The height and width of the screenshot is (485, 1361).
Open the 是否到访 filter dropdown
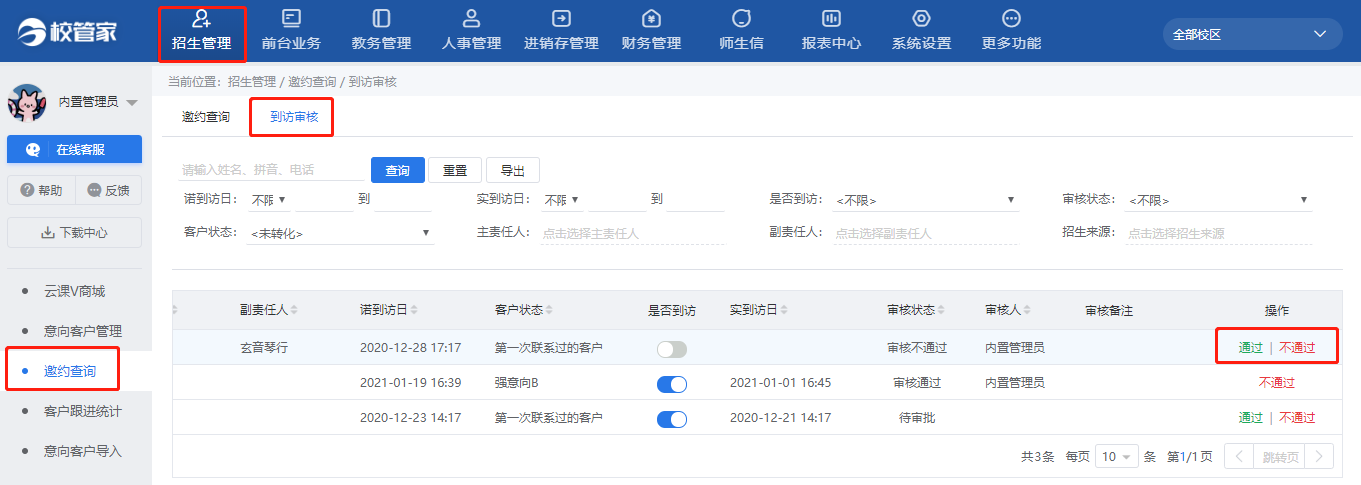925,200
